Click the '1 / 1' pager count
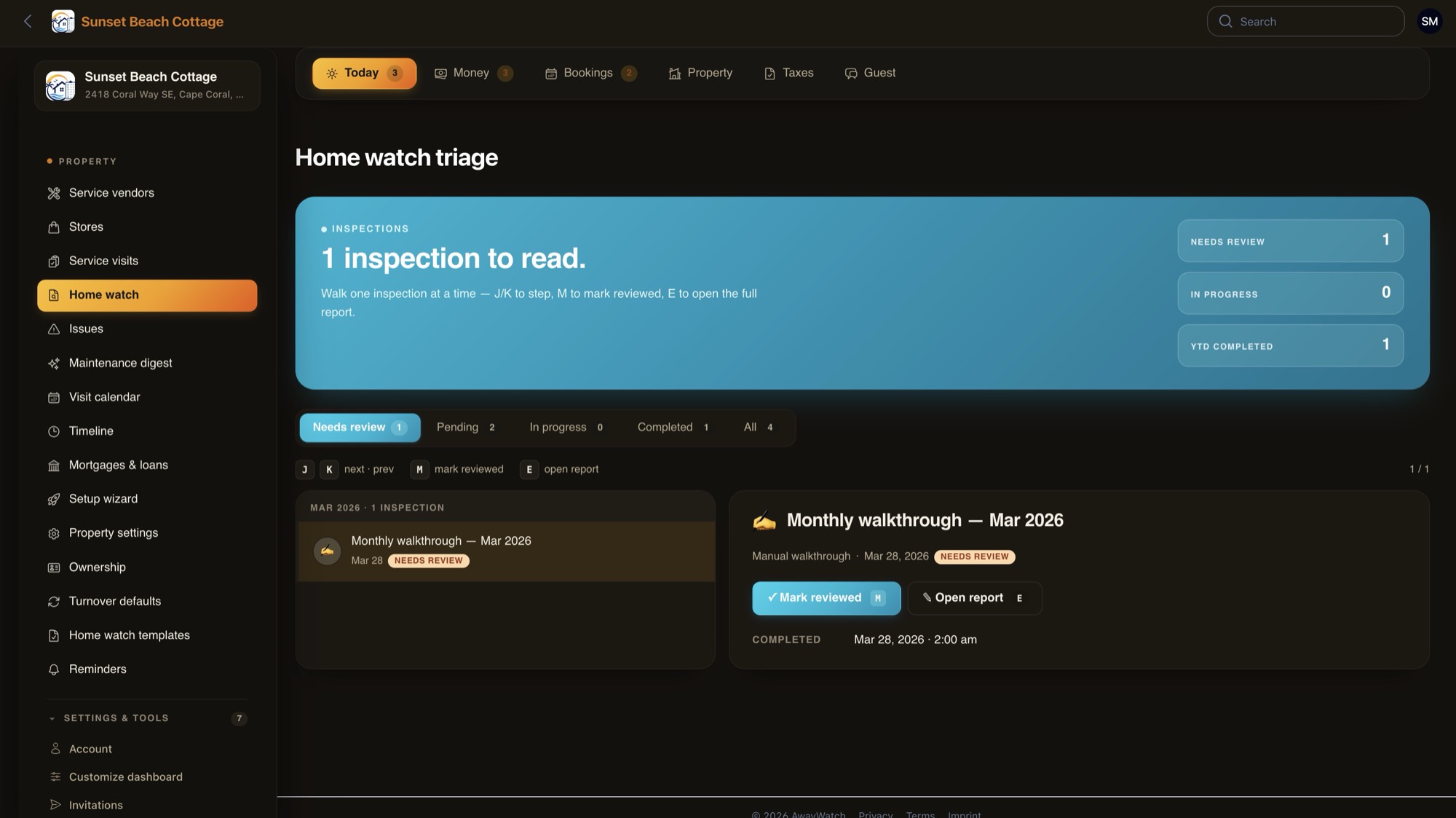Viewport: 1456px width, 818px height. 1419,469
